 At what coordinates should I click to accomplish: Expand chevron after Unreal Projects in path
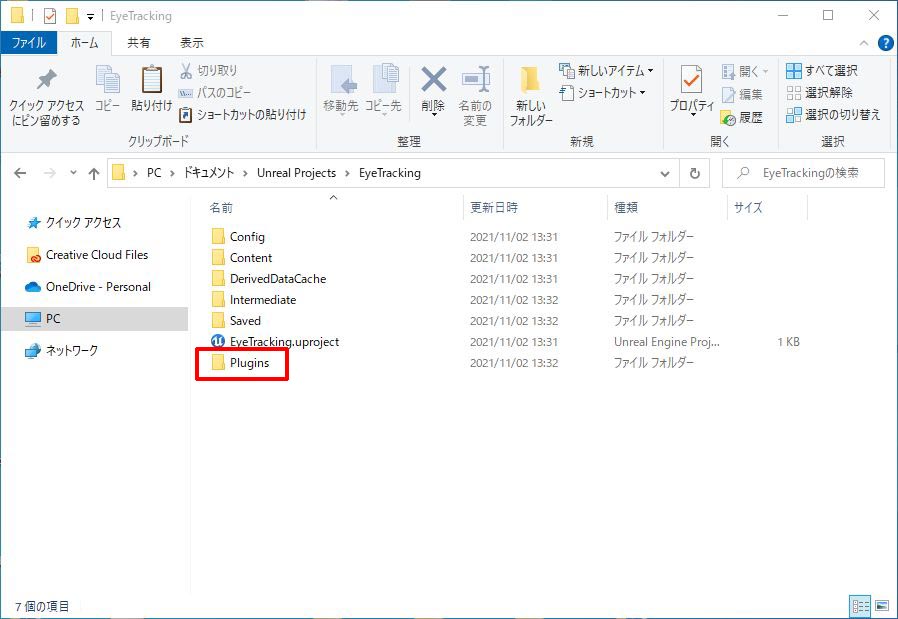[347, 173]
